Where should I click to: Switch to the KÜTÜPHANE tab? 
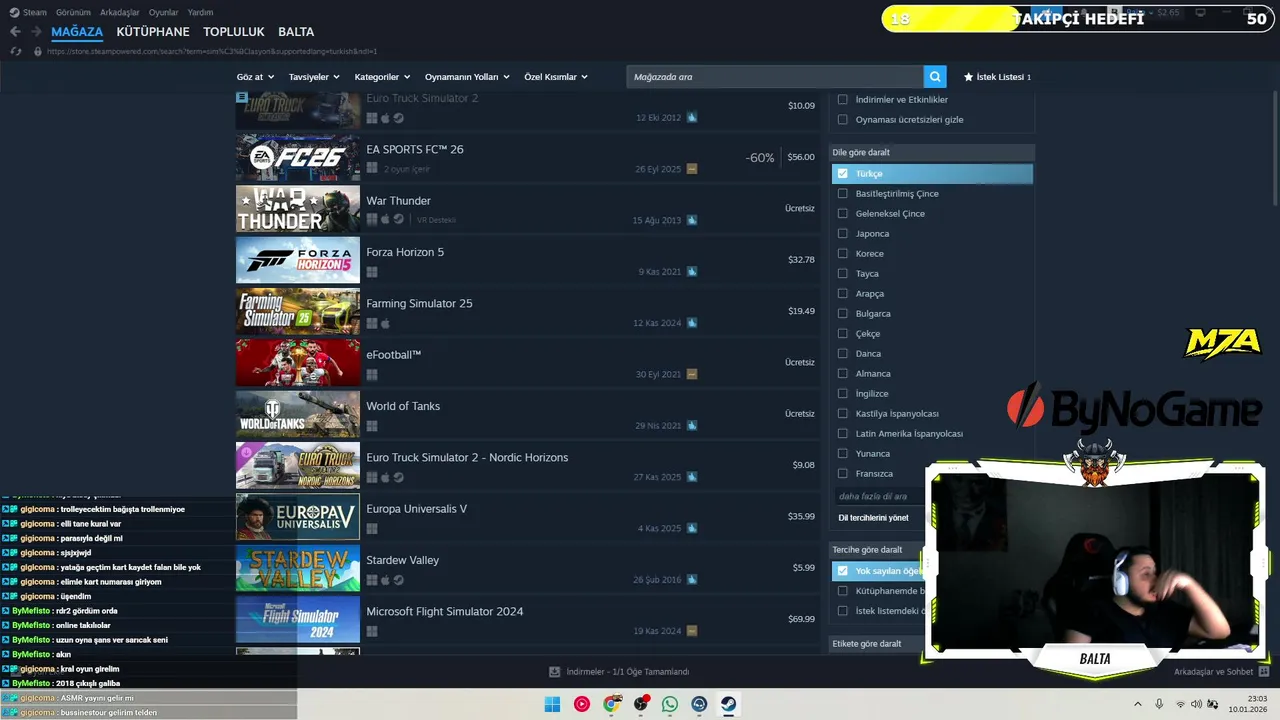click(x=153, y=32)
